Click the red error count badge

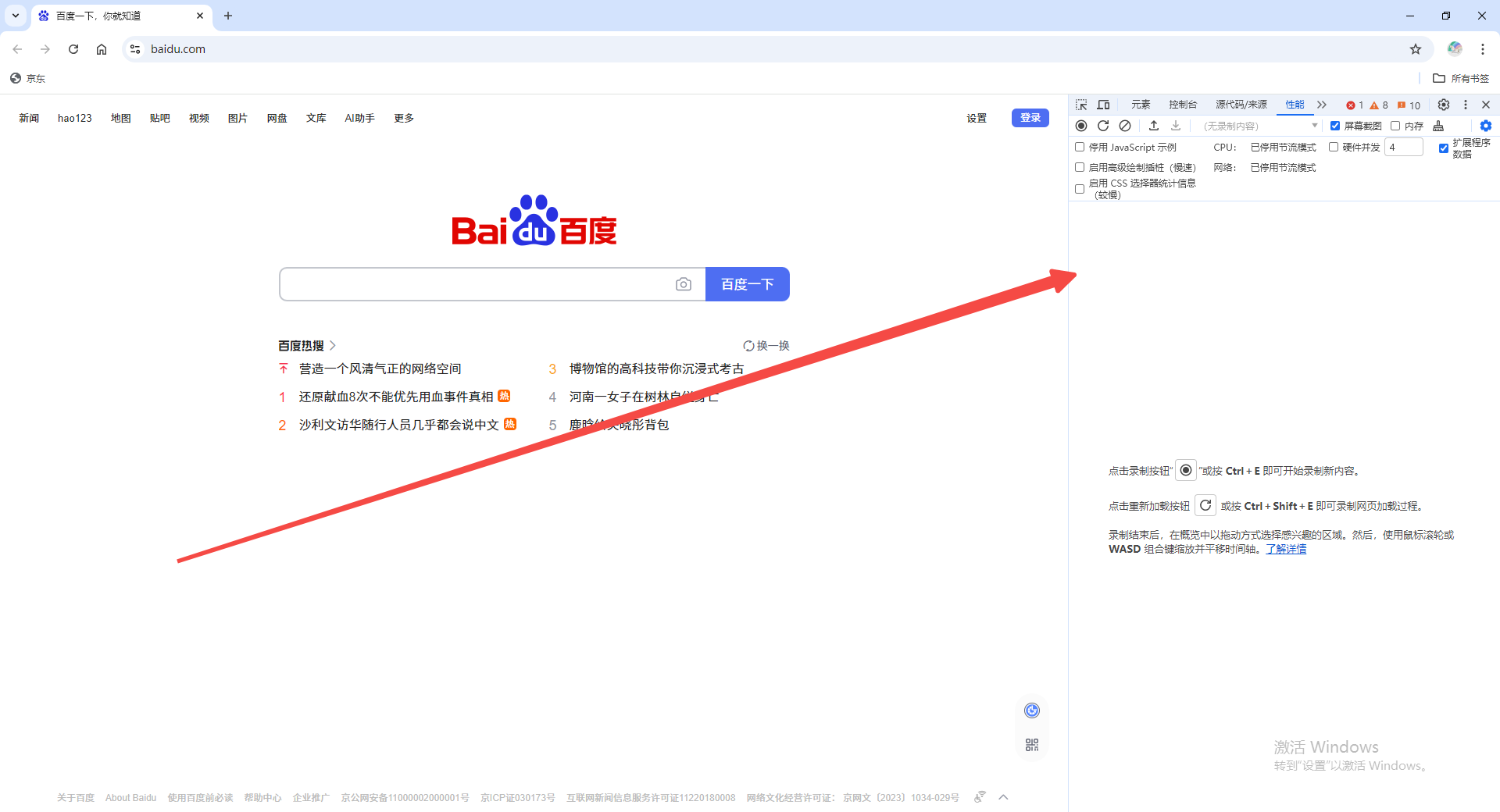[x=1355, y=105]
